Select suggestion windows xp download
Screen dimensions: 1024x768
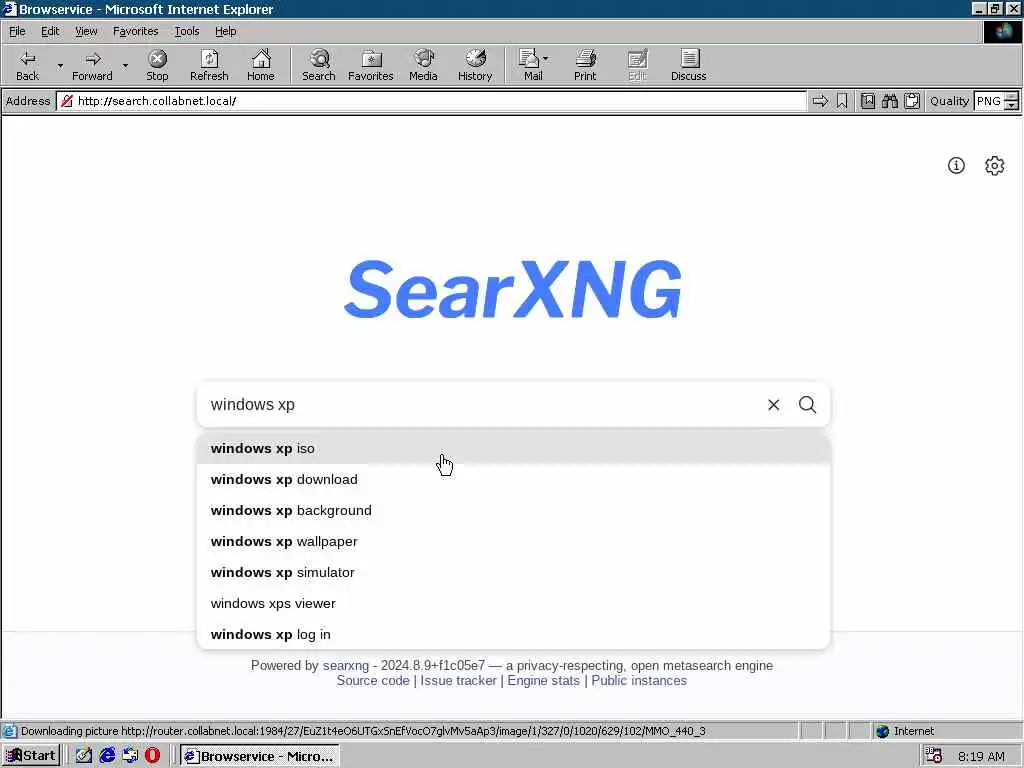(x=513, y=479)
